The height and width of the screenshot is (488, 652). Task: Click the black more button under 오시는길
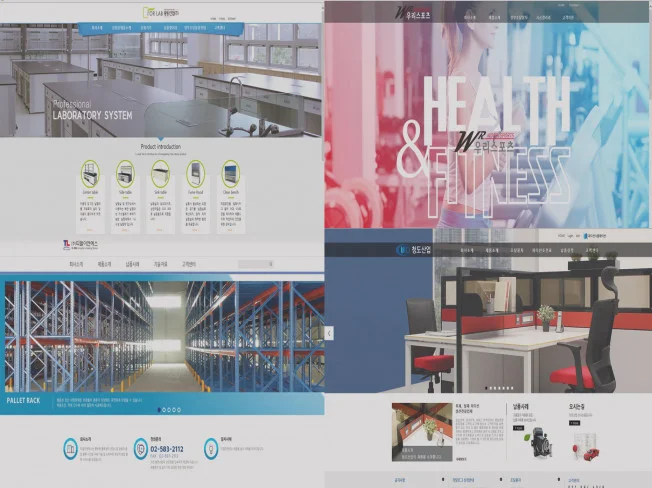point(574,423)
